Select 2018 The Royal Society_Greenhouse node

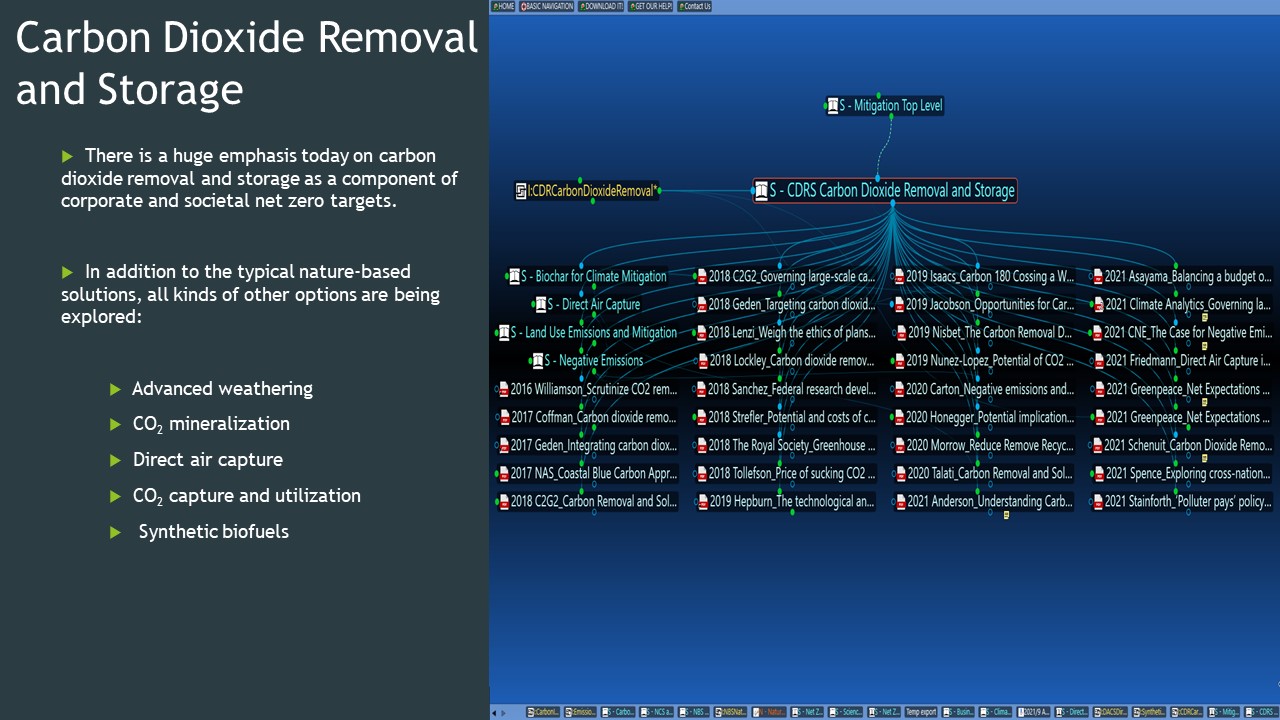click(x=786, y=445)
